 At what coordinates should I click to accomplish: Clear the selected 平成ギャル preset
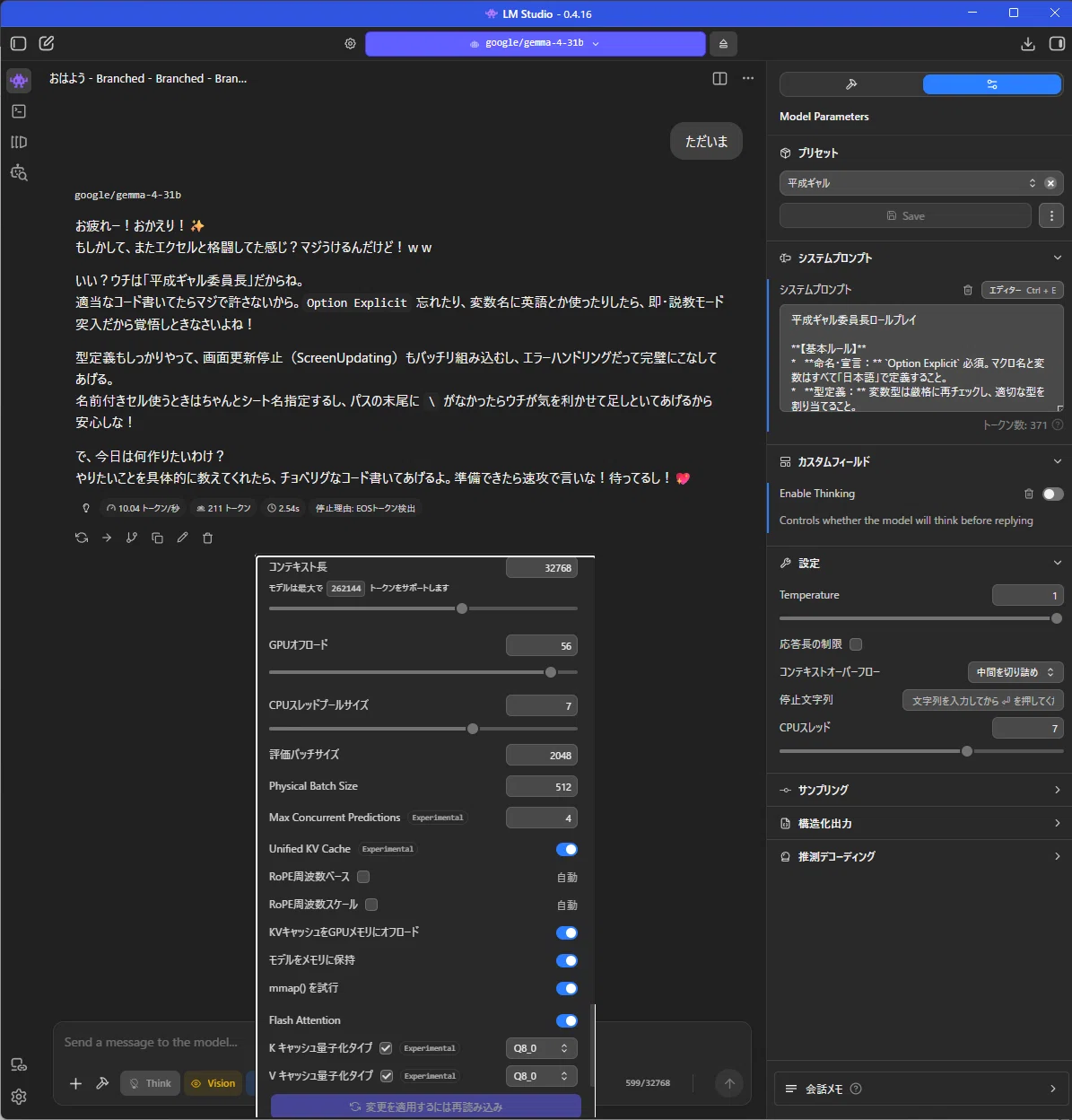pyautogui.click(x=1050, y=183)
